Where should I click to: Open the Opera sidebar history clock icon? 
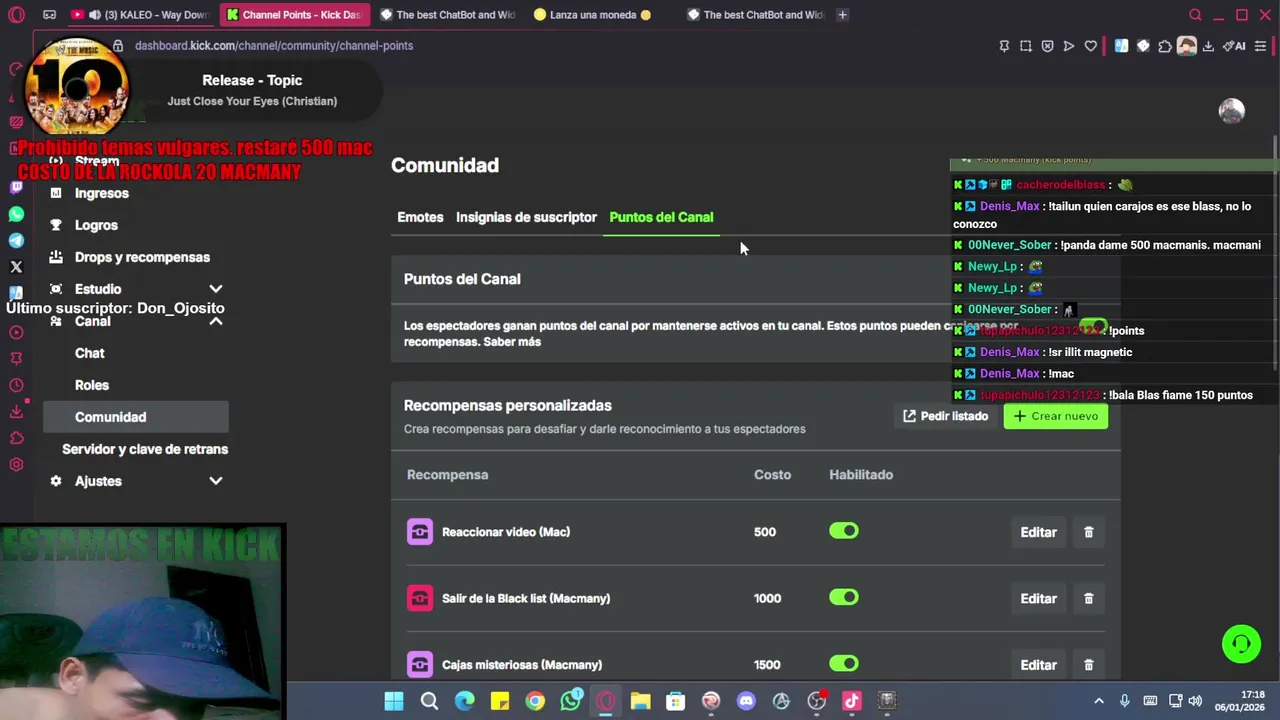(x=16, y=385)
